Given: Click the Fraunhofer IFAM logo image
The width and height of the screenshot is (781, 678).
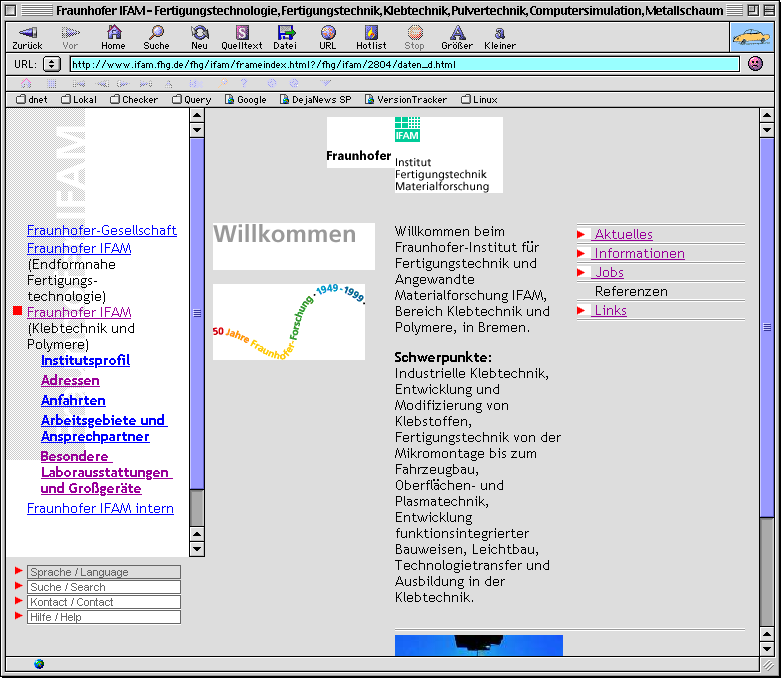Looking at the screenshot, I should [x=414, y=155].
